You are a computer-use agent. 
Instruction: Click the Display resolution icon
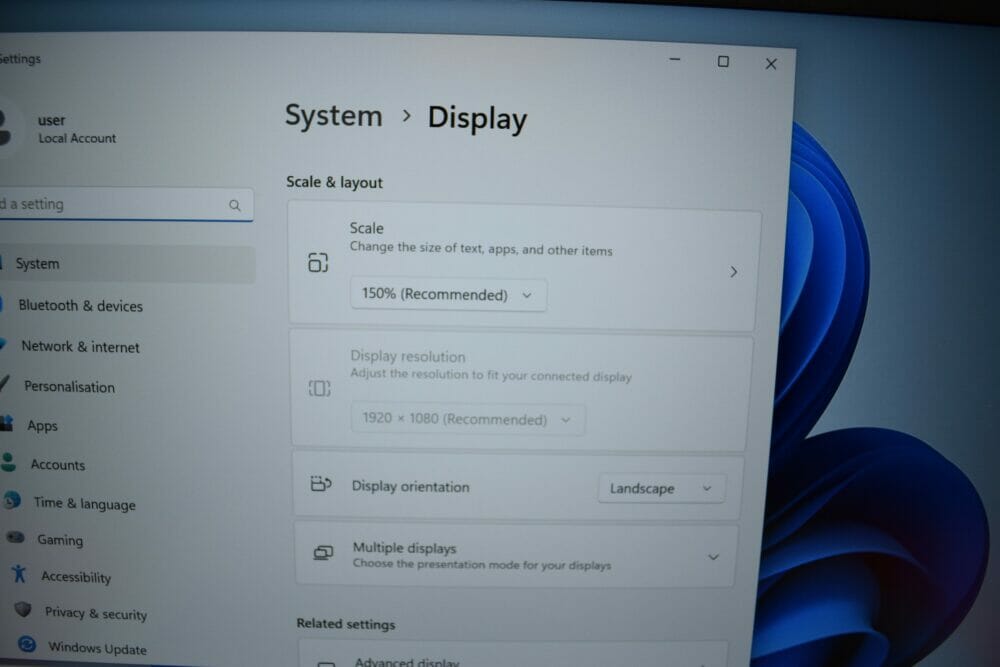click(320, 388)
